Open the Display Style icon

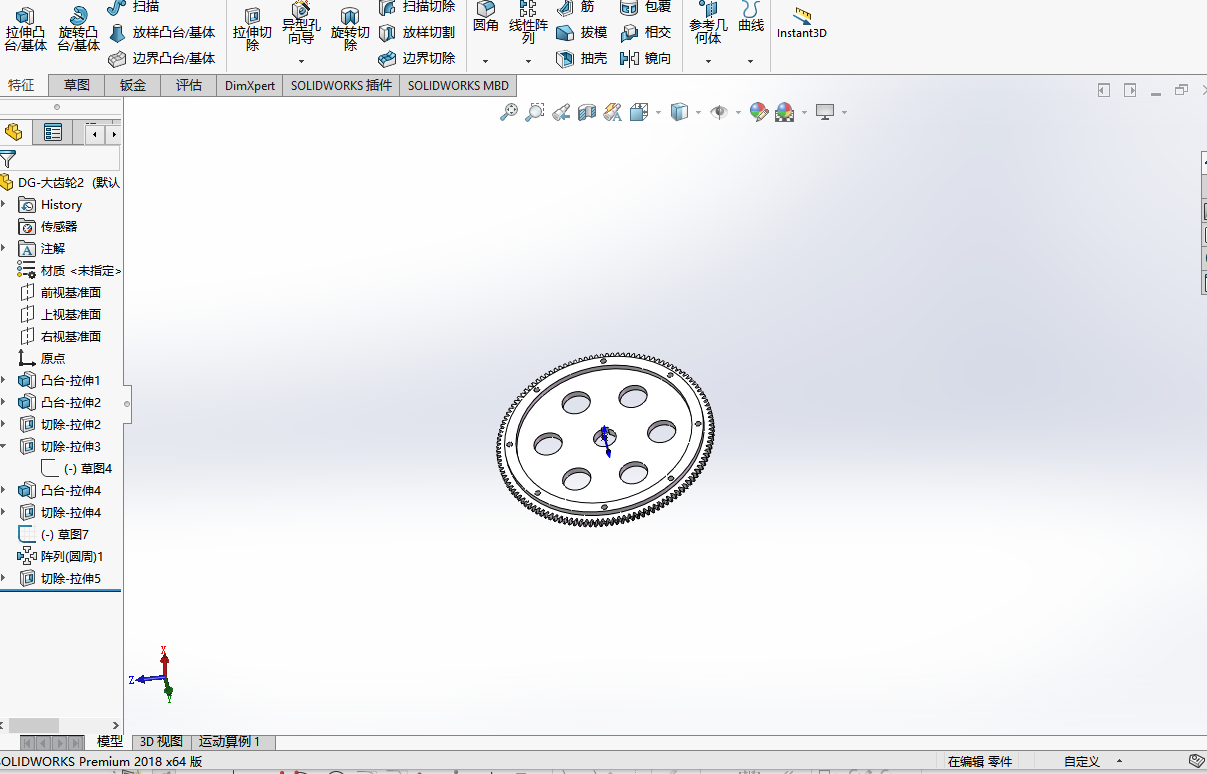(x=679, y=112)
